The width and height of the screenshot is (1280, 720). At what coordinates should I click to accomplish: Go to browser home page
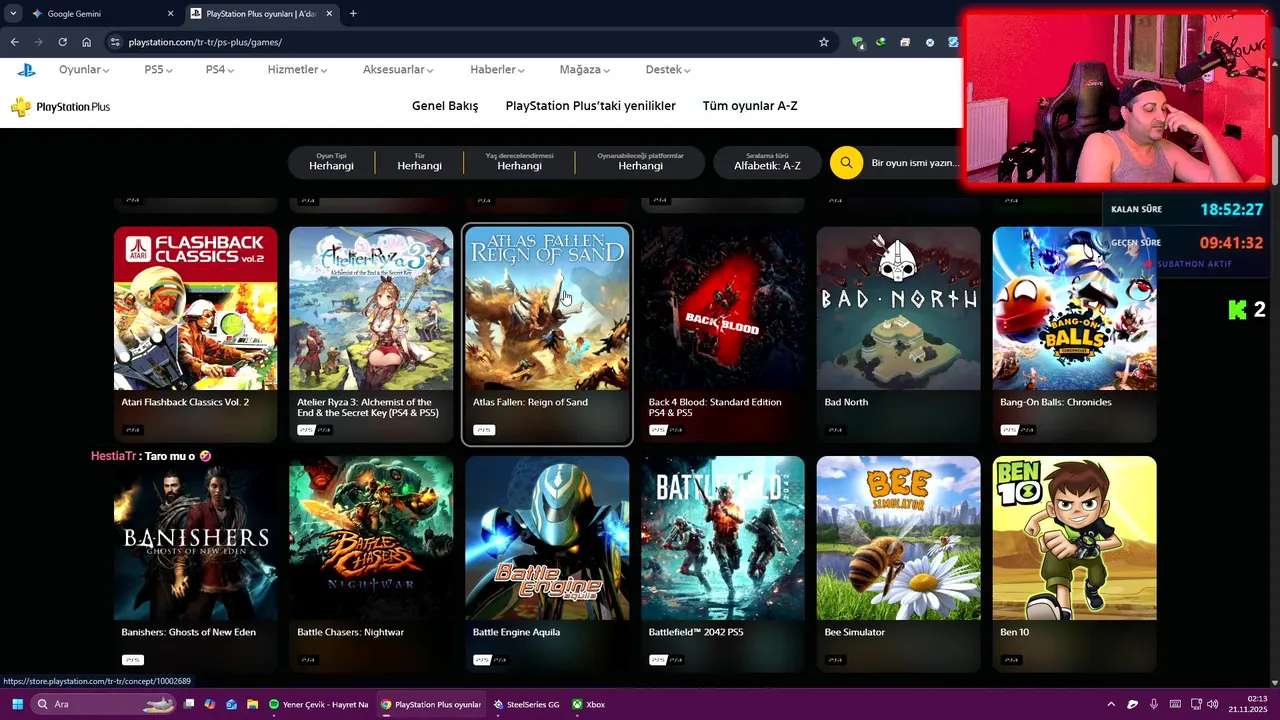coord(87,42)
